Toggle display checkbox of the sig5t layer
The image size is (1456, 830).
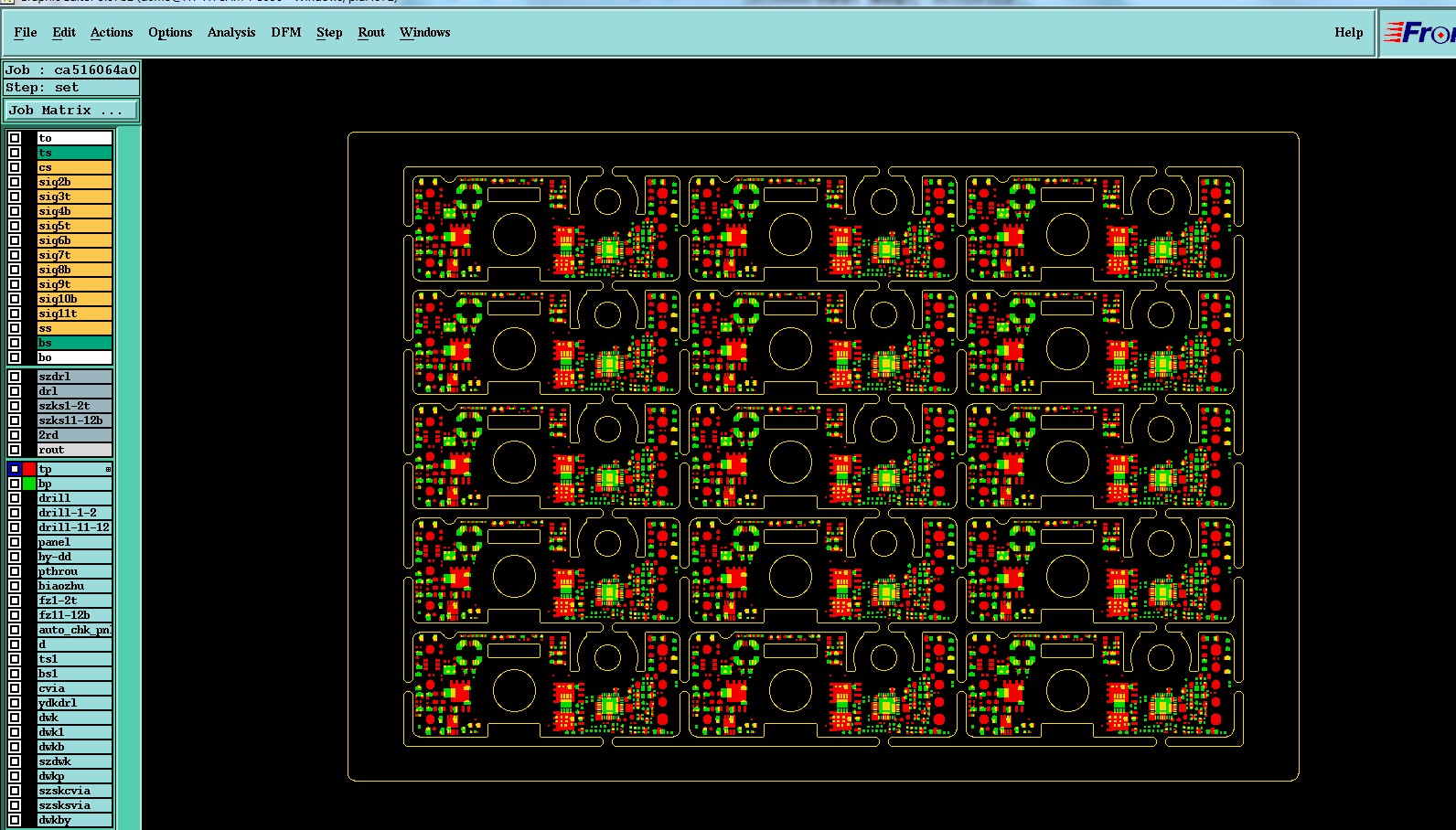15,226
